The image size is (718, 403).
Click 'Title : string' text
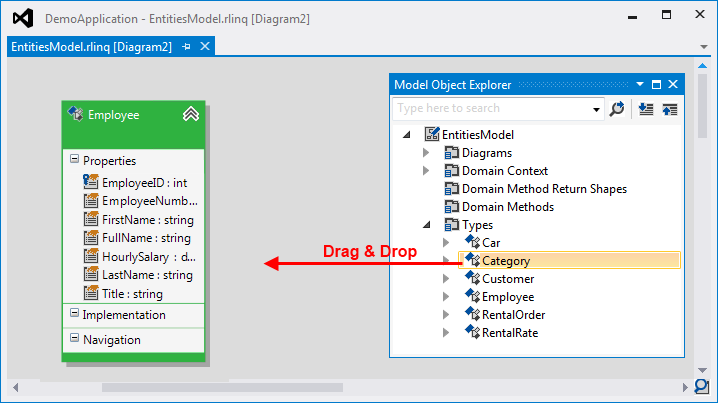point(132,294)
